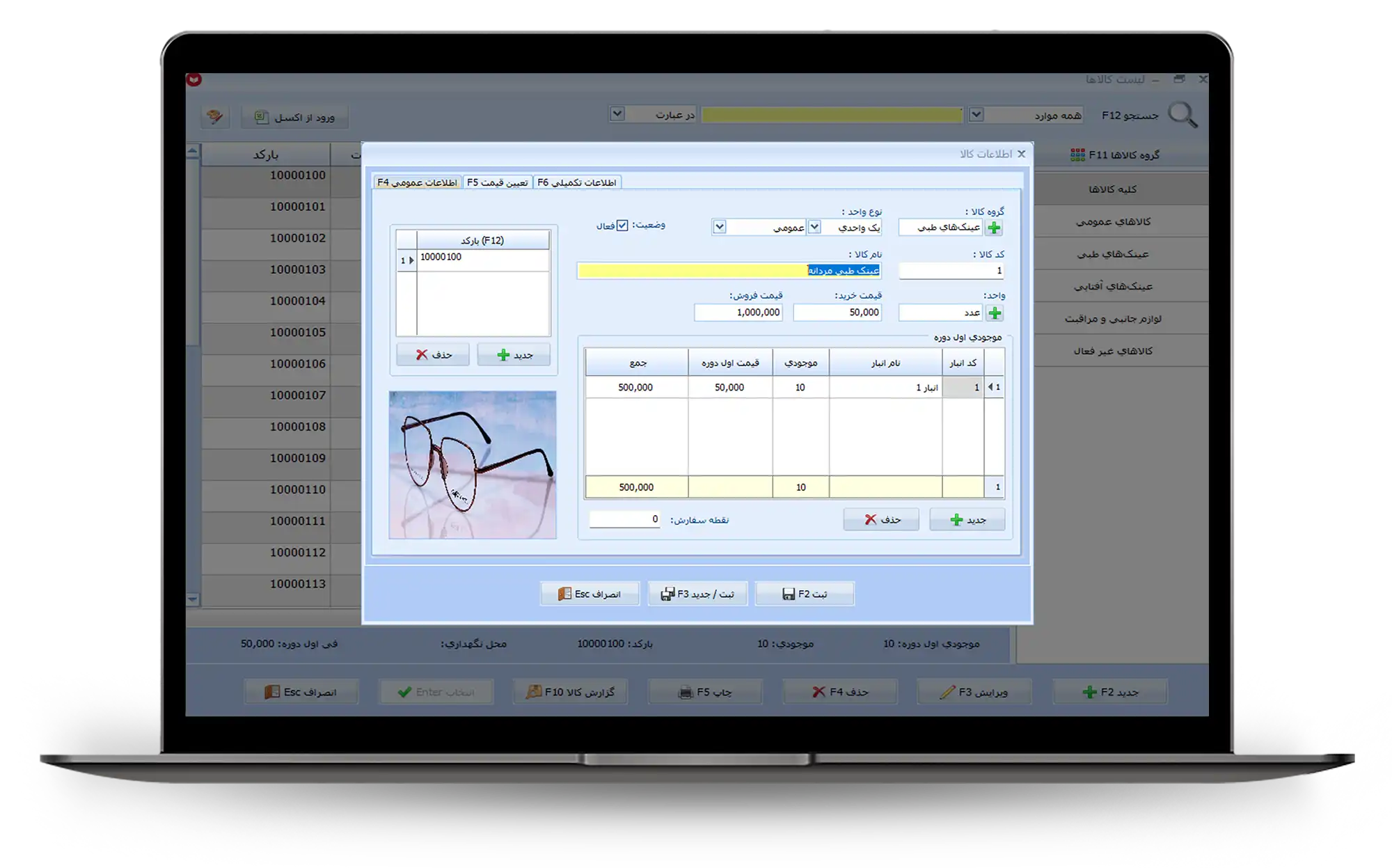Image resolution: width=1392 pixels, height=868 pixels.
Task: Click the eyeglasses product thumbnail image
Action: point(473,465)
